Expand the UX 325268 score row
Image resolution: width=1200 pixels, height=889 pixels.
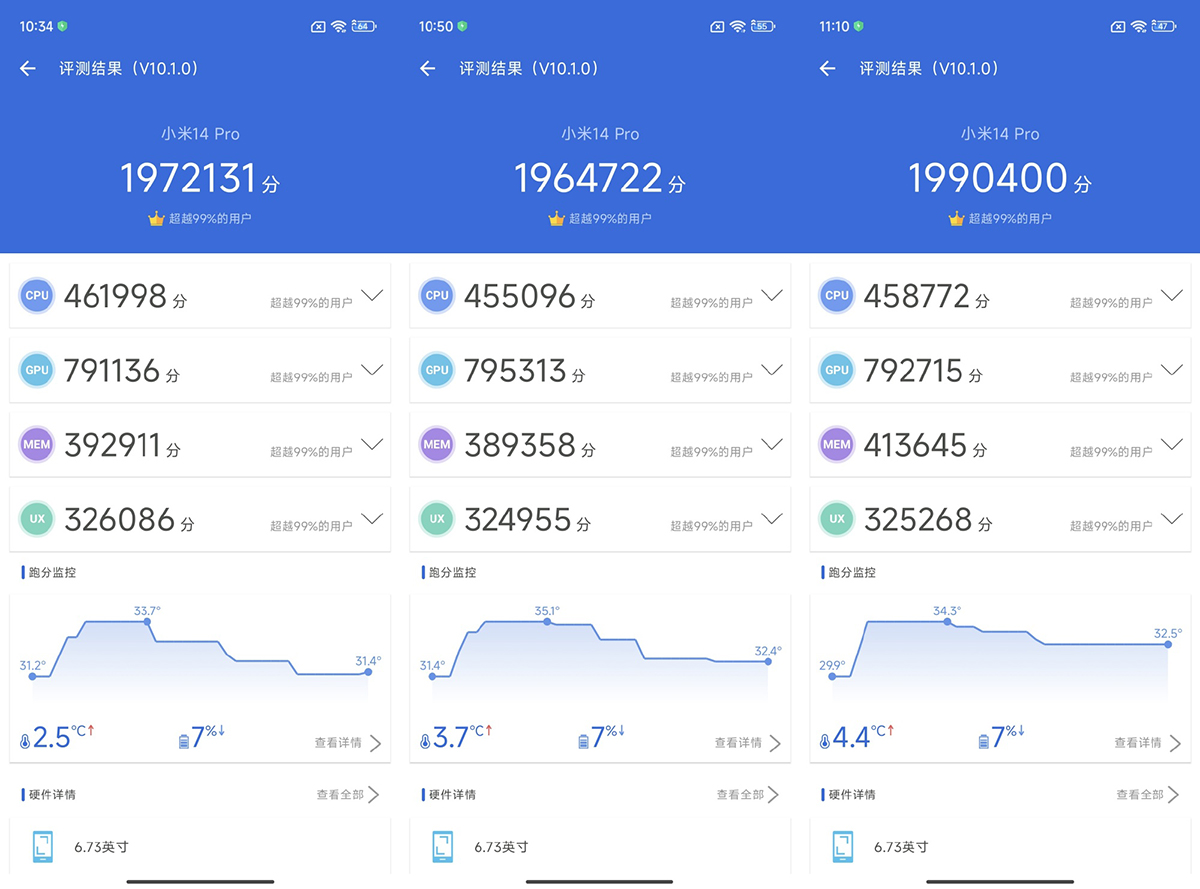click(x=1172, y=518)
